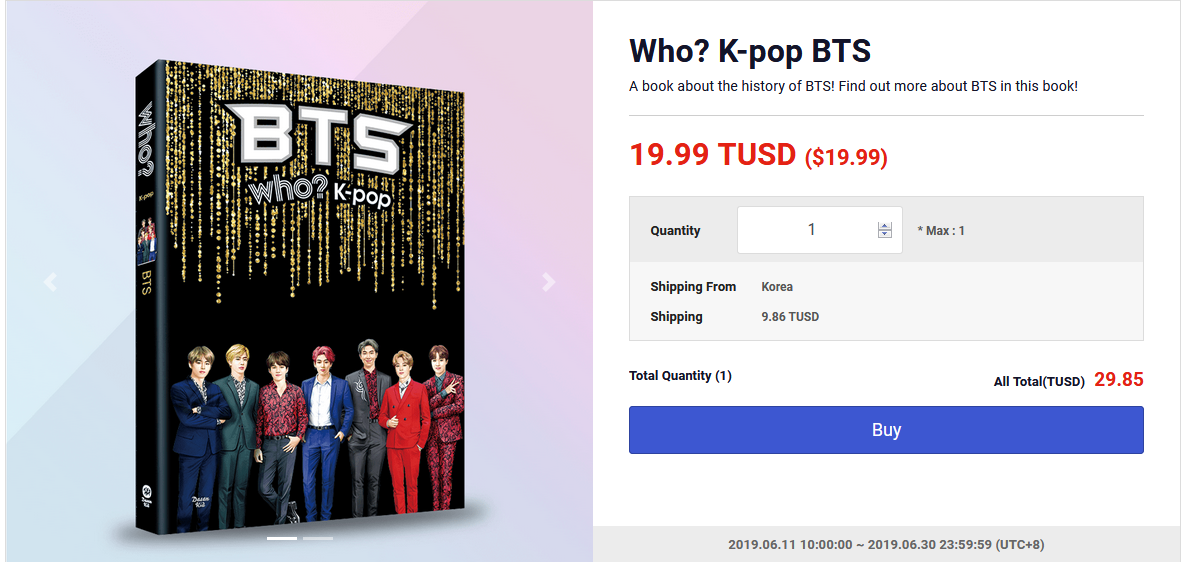
Task: Click the Daeson Kids publisher logo on spine
Action: pyautogui.click(x=146, y=495)
